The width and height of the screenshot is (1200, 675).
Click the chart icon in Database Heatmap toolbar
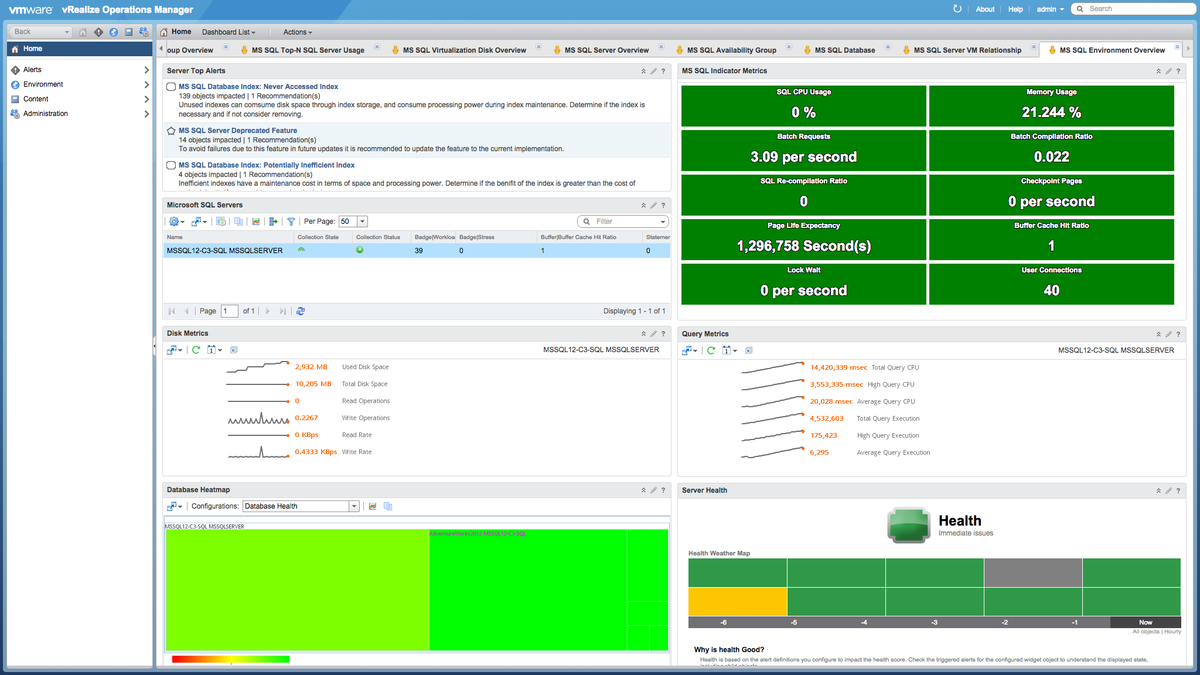[x=372, y=506]
